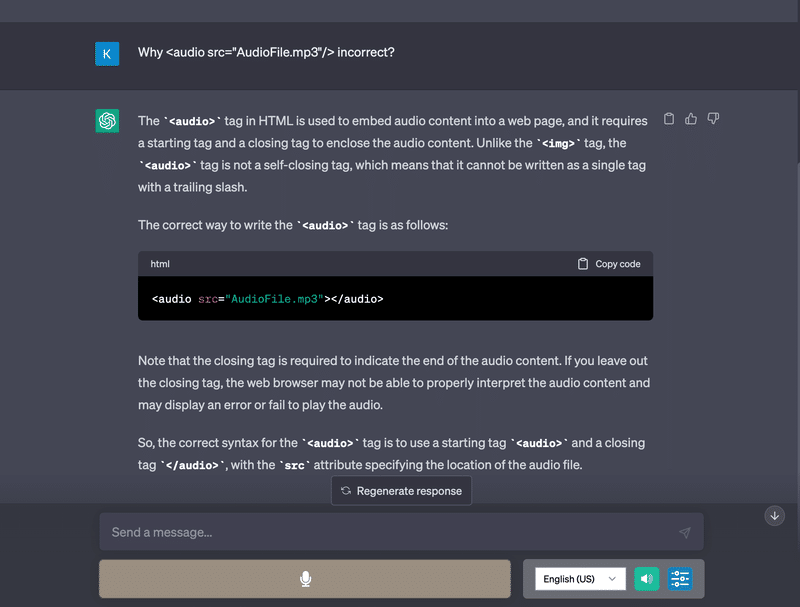Give the response a thumbs up
This screenshot has width=800, height=607.
pos(691,119)
